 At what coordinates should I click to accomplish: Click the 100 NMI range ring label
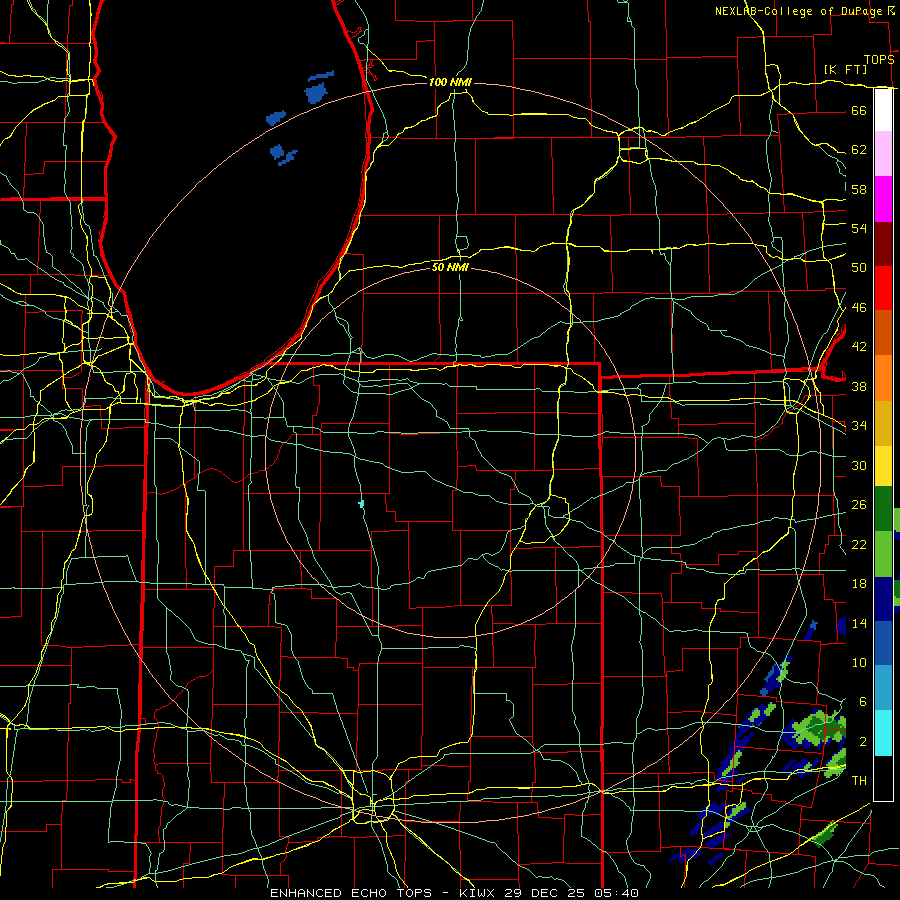tap(450, 82)
